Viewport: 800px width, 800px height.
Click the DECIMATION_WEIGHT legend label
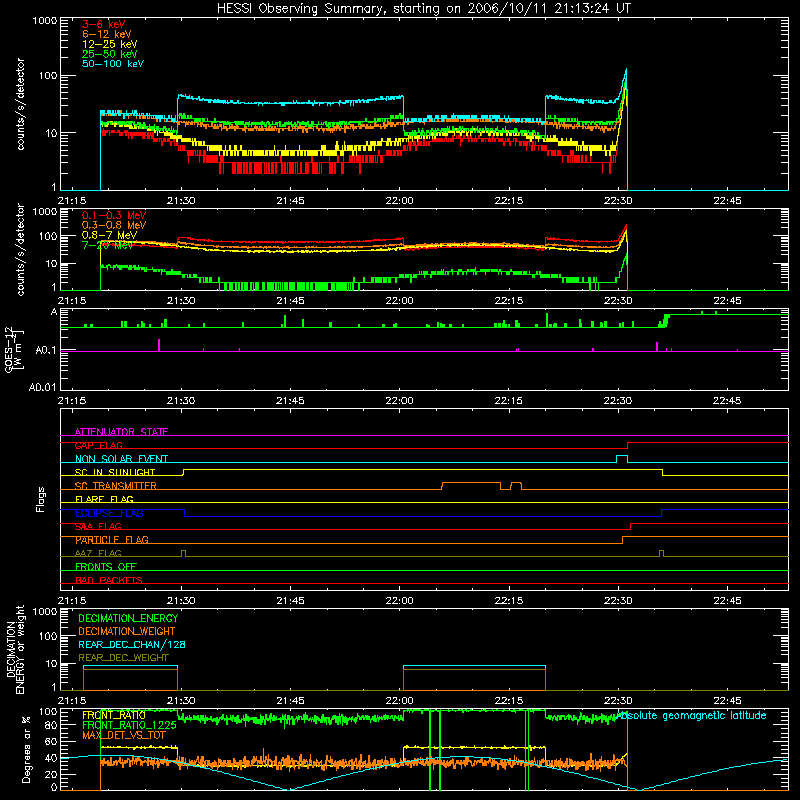pos(127,631)
